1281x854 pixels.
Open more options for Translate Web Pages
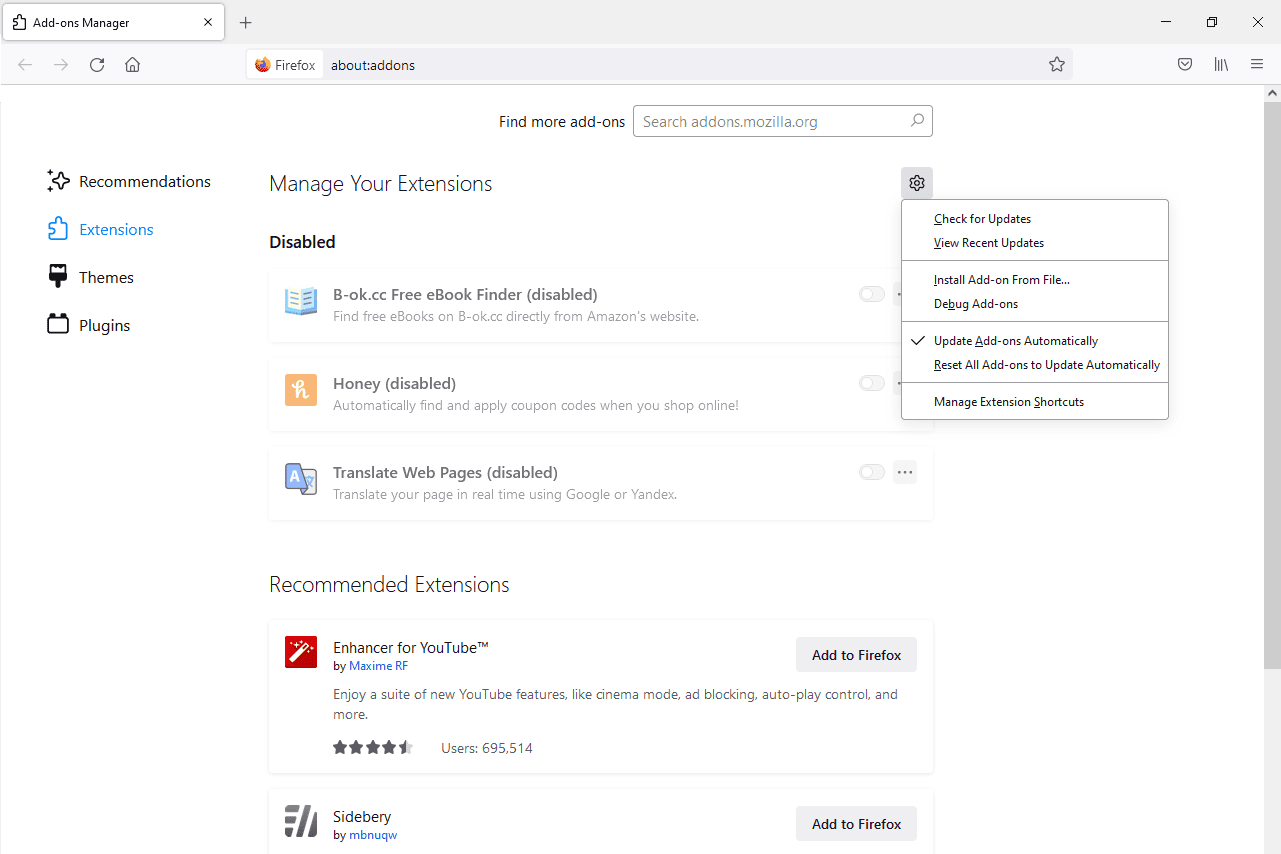pos(905,472)
